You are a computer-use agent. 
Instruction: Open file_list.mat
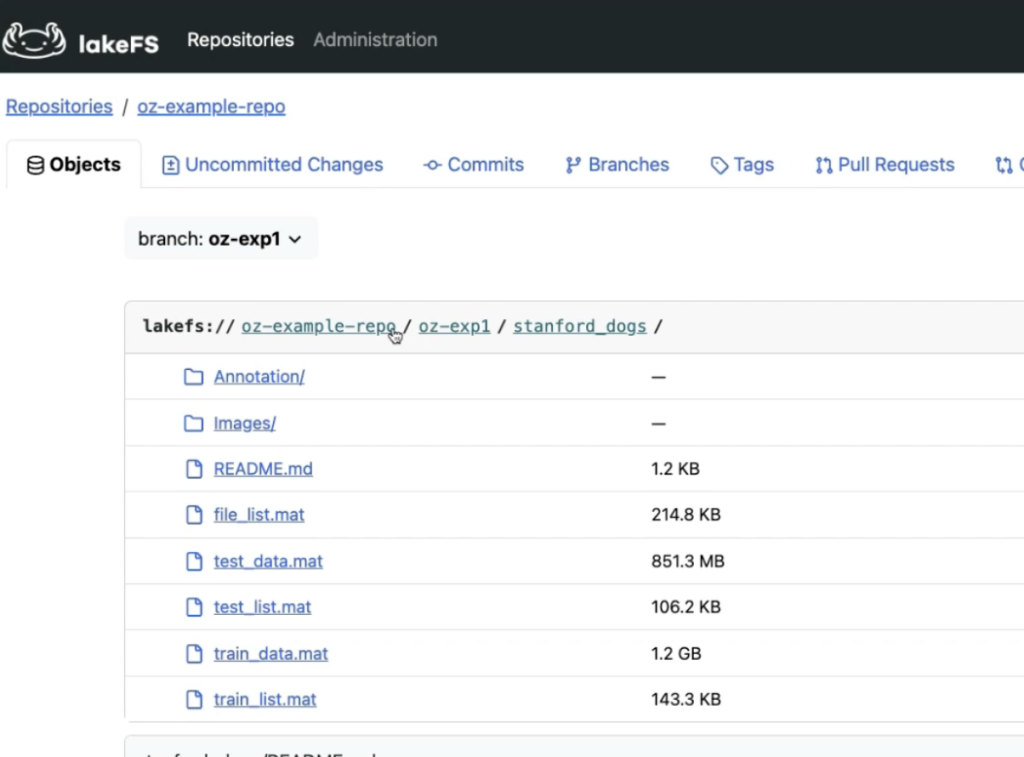point(259,515)
